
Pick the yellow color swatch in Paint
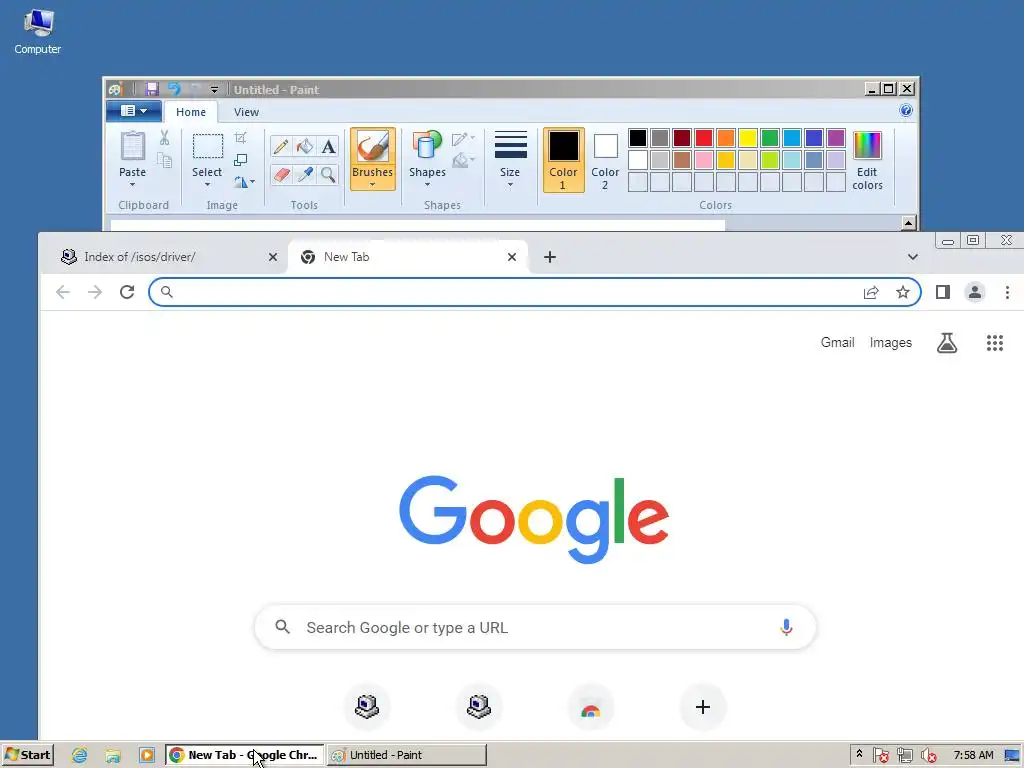tap(748, 138)
